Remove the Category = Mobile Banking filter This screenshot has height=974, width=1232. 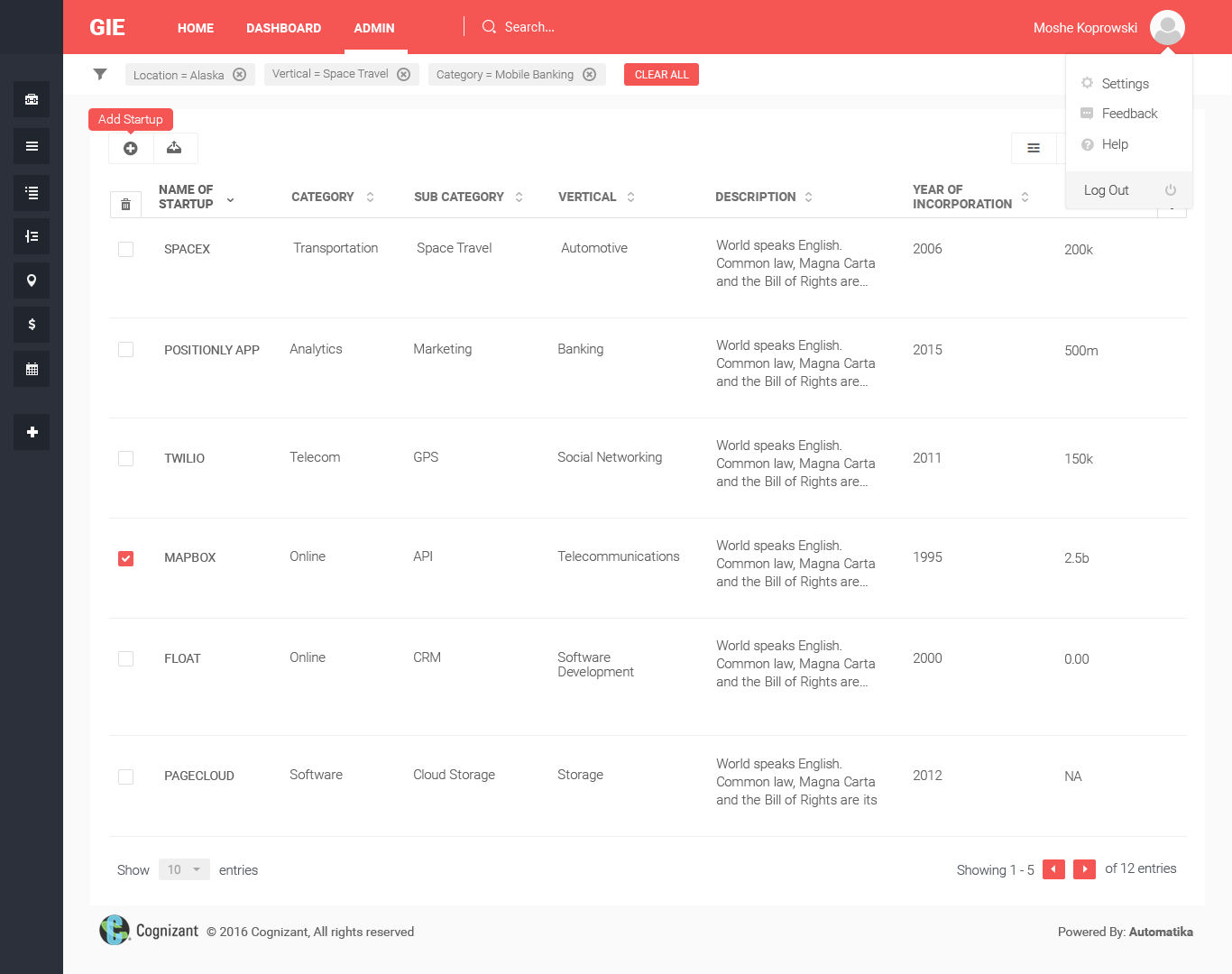pos(590,75)
